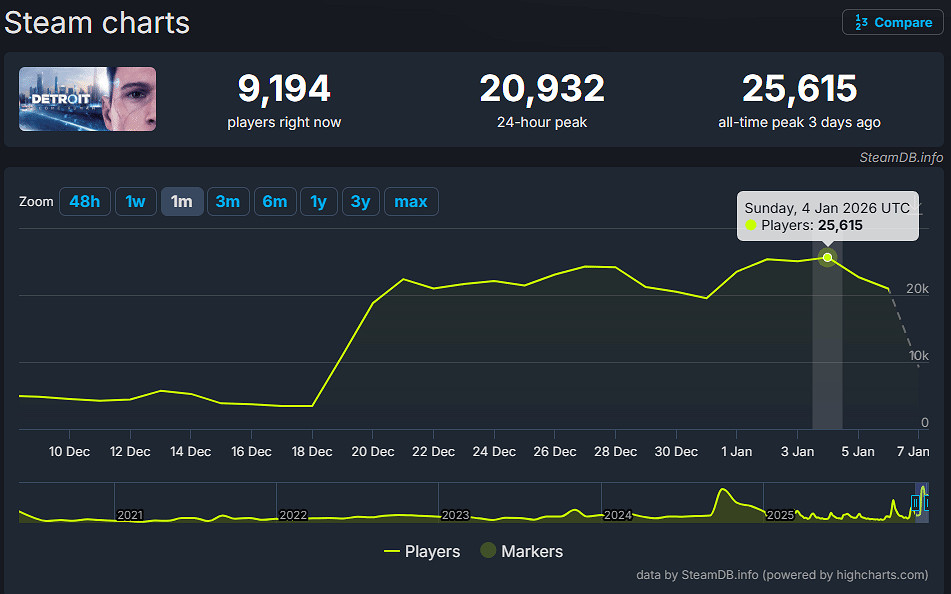The image size is (951, 594).
Task: Open the SteamDB.info watermark link
Action: (x=901, y=157)
